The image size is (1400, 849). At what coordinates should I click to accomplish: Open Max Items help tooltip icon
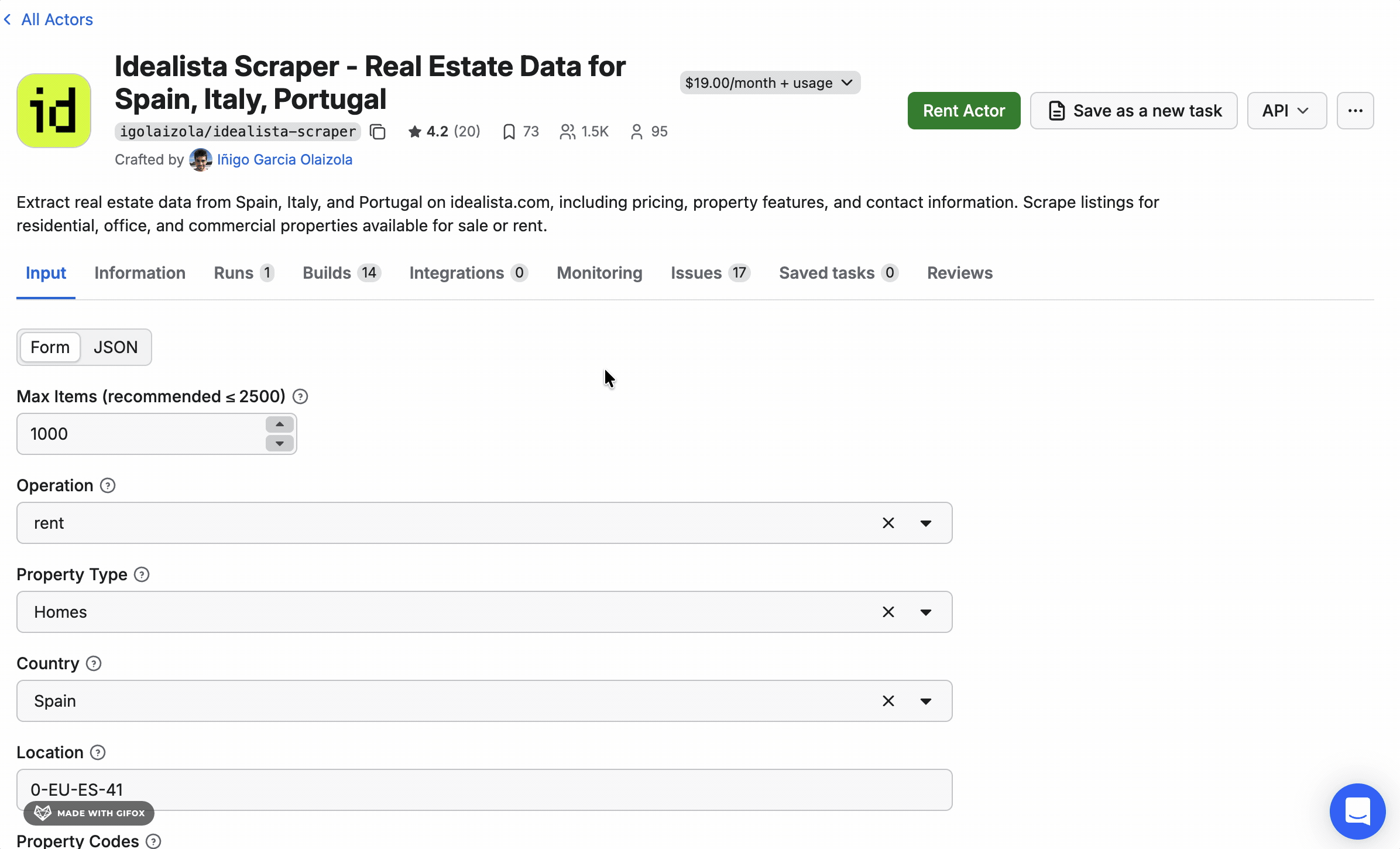tap(300, 396)
